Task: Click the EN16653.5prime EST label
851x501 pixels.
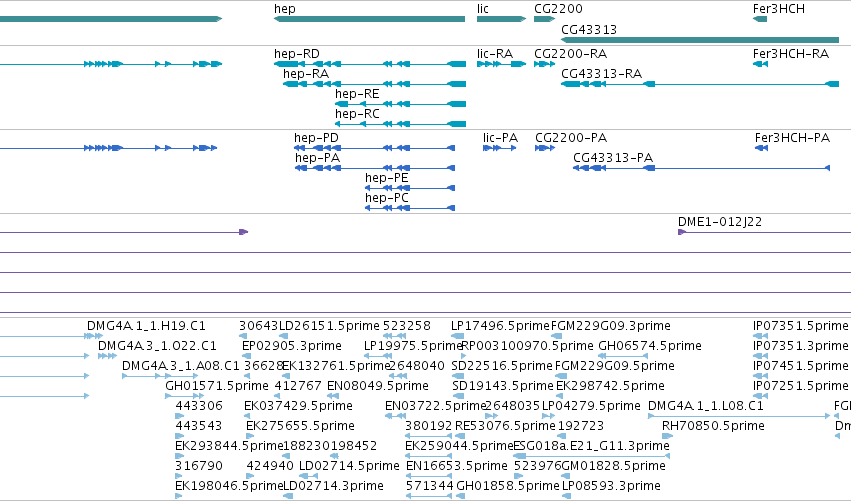Action: [x=457, y=466]
